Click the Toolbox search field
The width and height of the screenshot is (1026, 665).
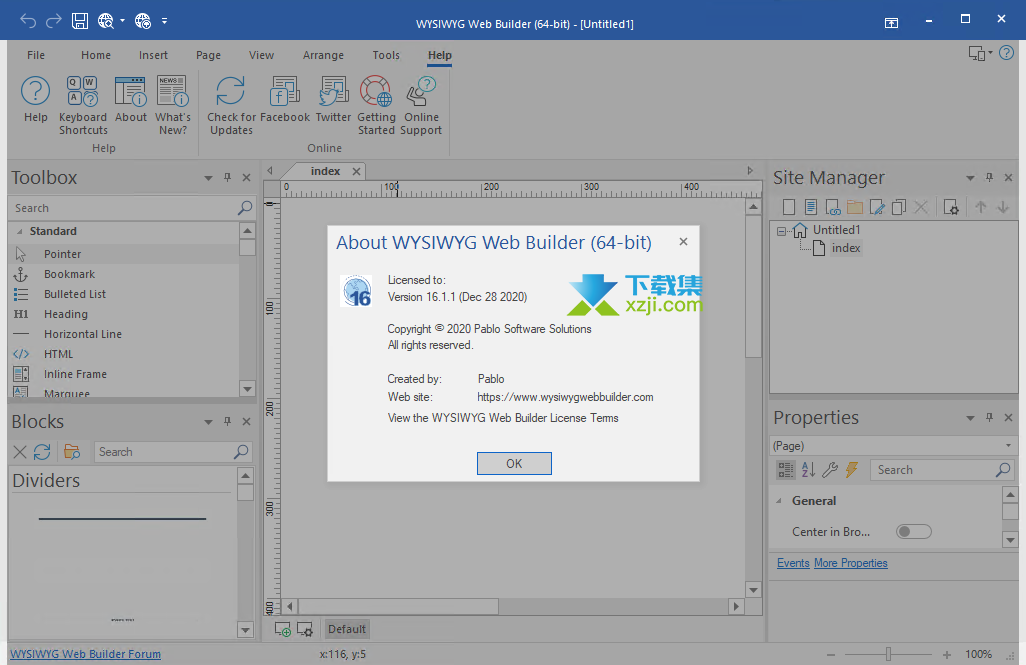pos(122,208)
